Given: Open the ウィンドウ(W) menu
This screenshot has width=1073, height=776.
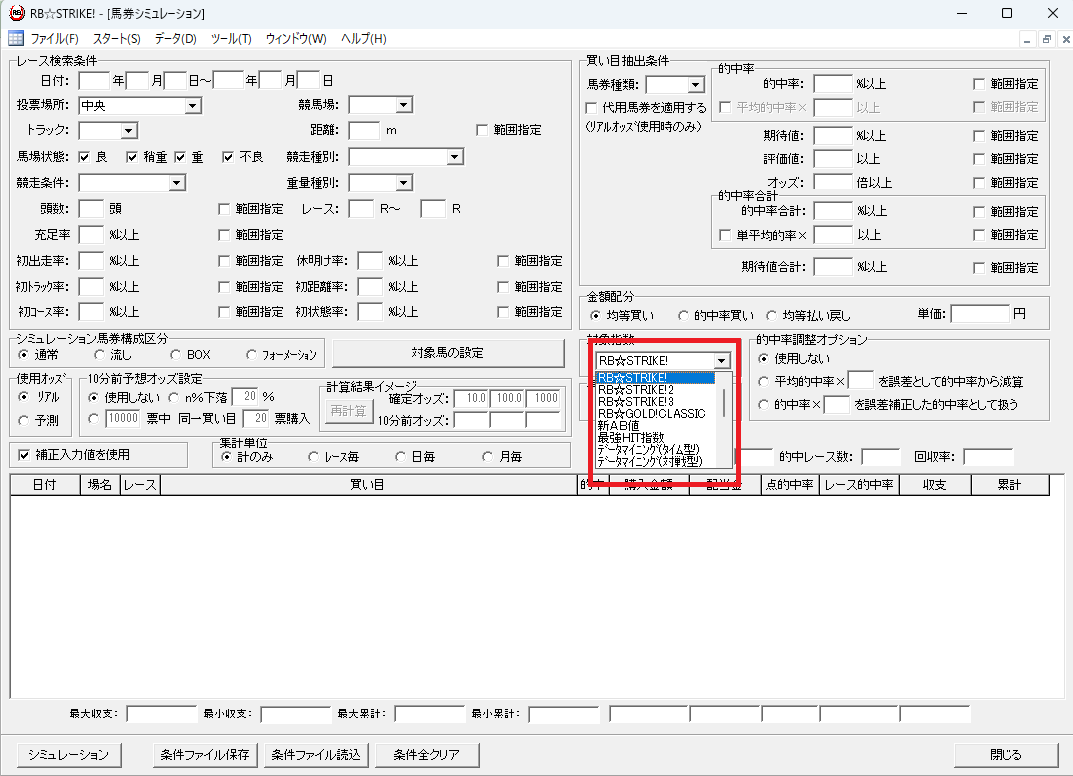Looking at the screenshot, I should click(x=296, y=39).
